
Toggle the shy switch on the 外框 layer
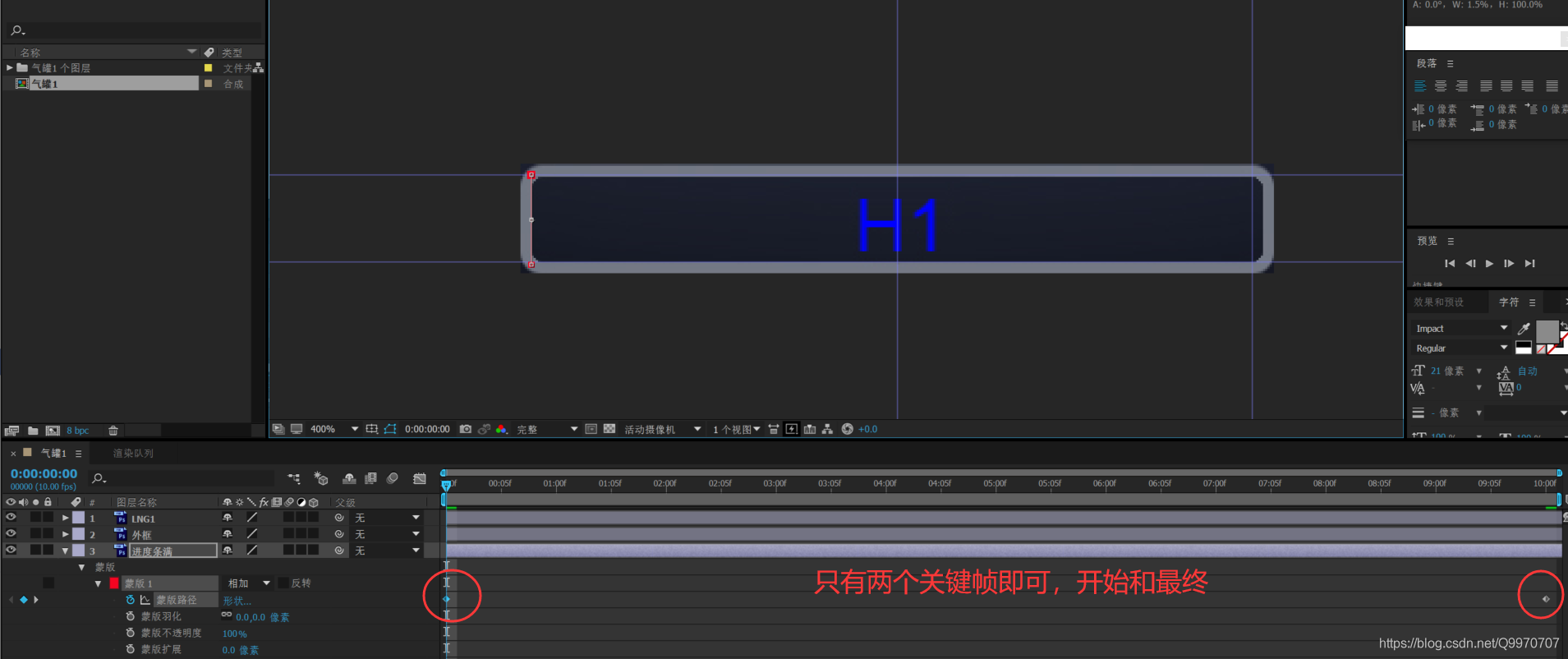[228, 534]
